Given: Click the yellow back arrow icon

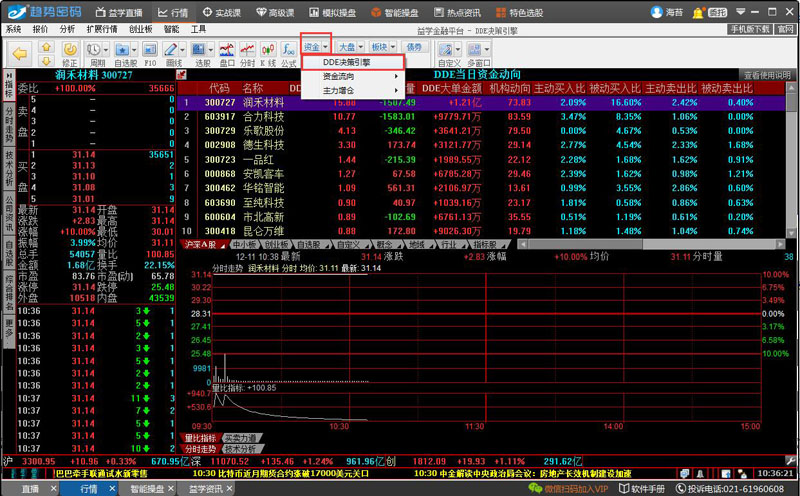Looking at the screenshot, I should coord(18,52).
